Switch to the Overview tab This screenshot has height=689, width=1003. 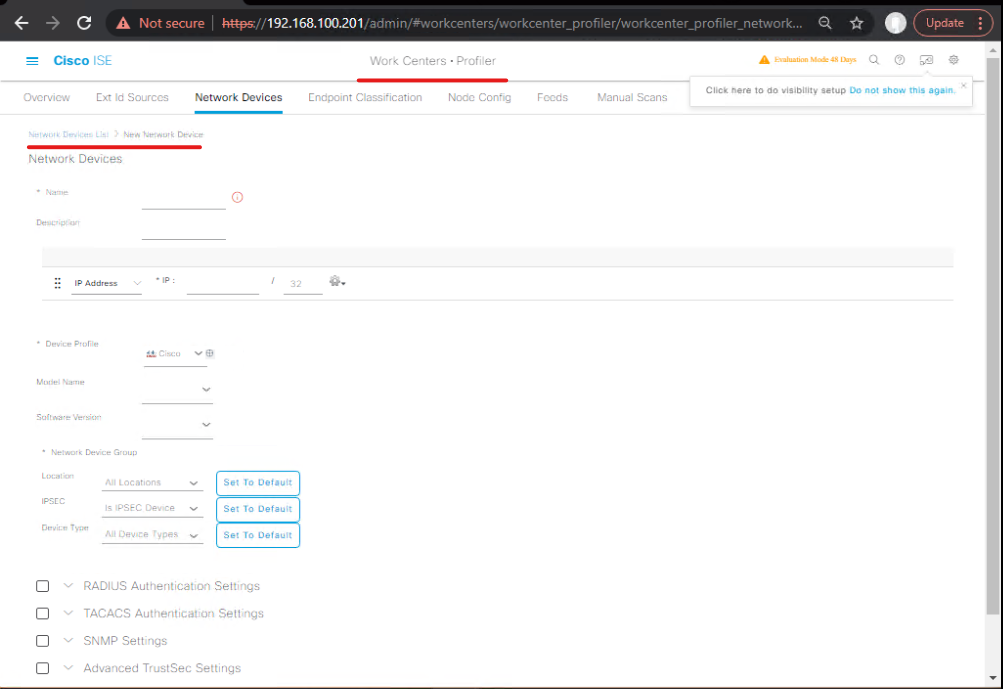click(47, 97)
